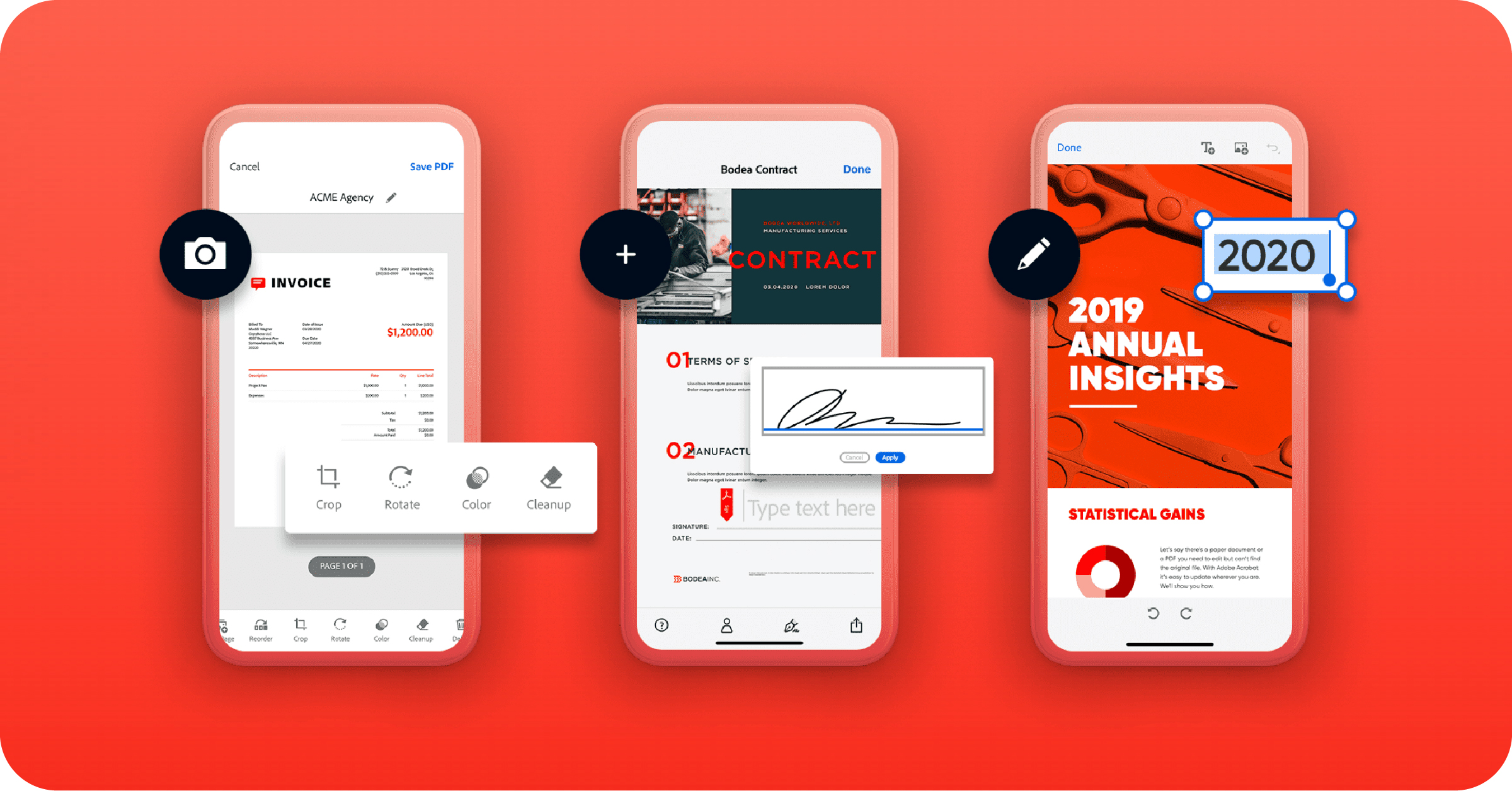Click Cancel on signature dialog
This screenshot has width=1512, height=791.
[854, 456]
